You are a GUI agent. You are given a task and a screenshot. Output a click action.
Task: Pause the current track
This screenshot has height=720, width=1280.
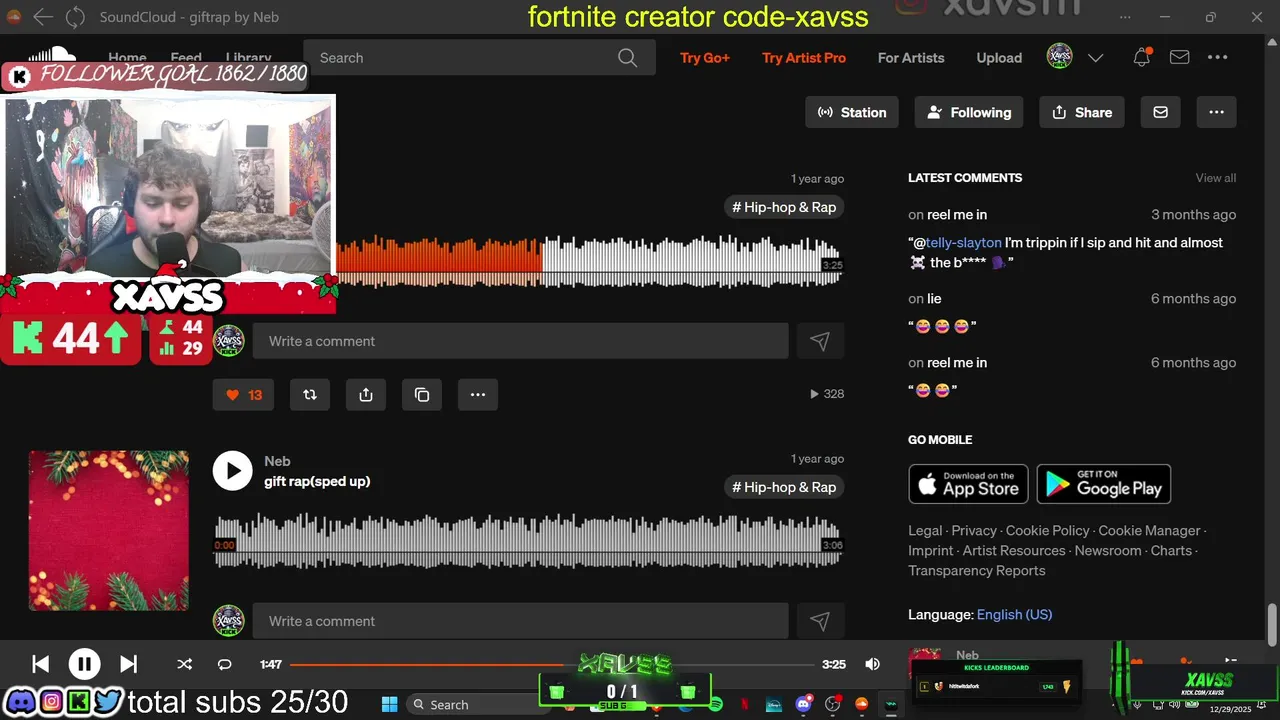point(84,664)
